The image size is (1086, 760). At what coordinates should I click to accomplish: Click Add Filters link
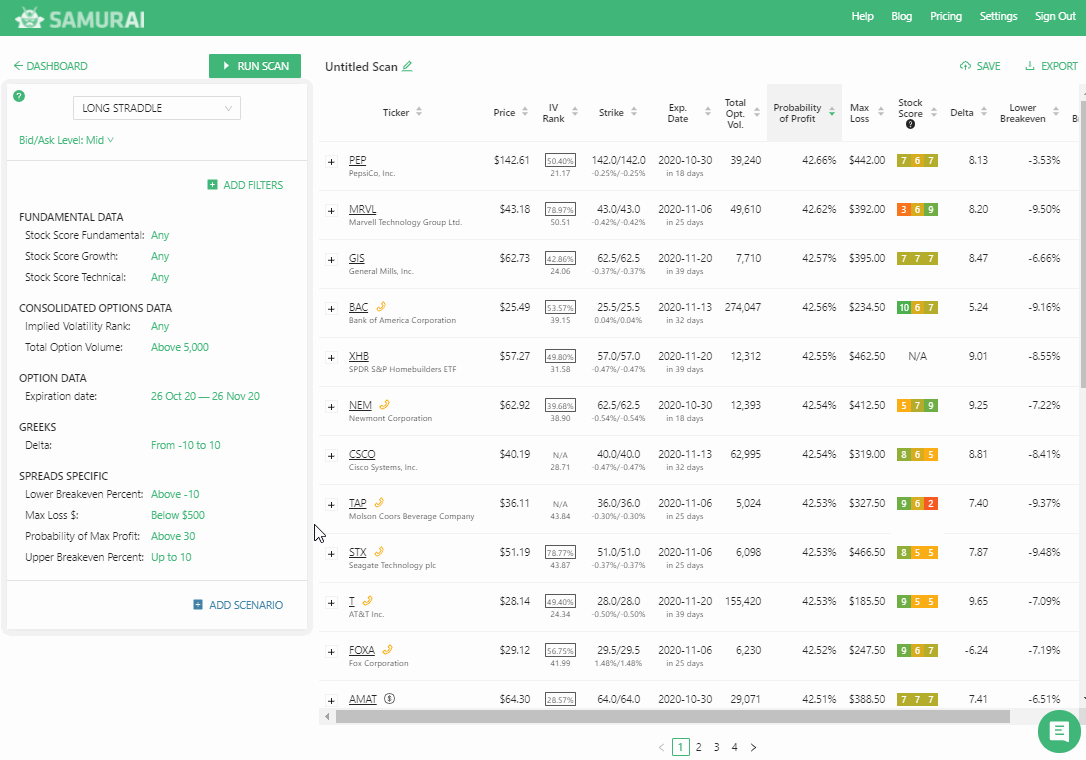[x=245, y=185]
